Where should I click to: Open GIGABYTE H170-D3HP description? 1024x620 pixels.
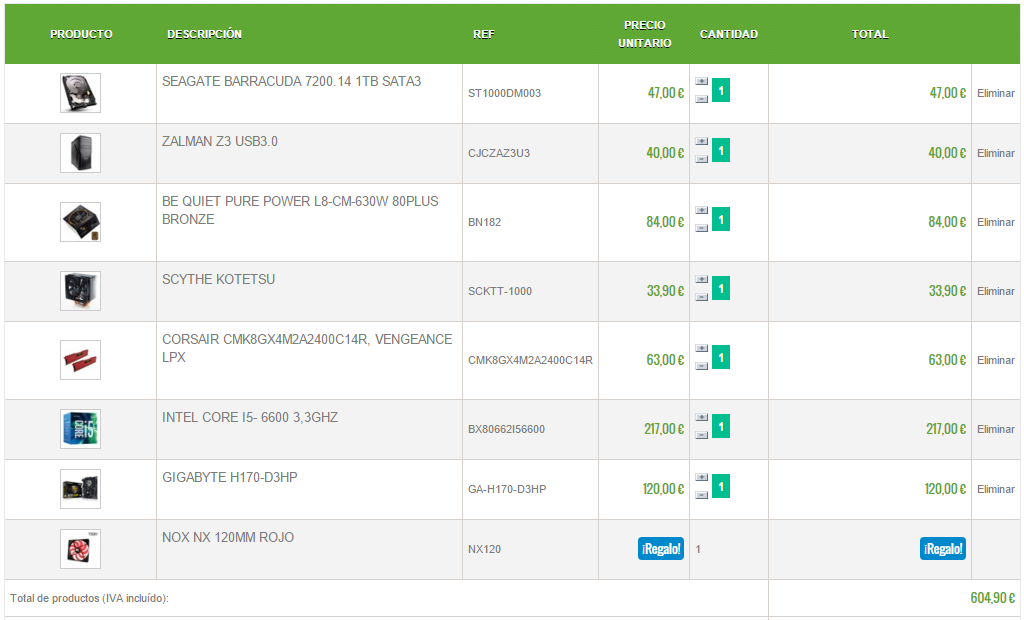click(x=230, y=478)
